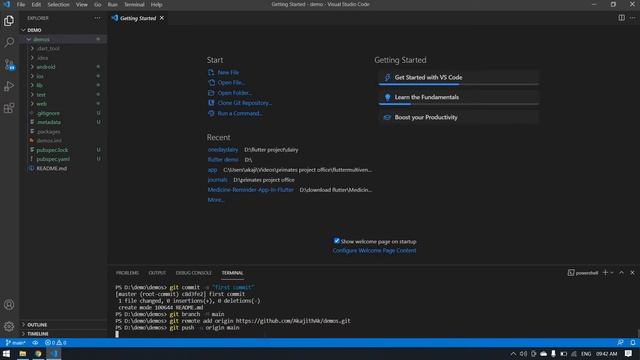The width and height of the screenshot is (640, 360).
Task: Open the File menu
Action: 21,4
